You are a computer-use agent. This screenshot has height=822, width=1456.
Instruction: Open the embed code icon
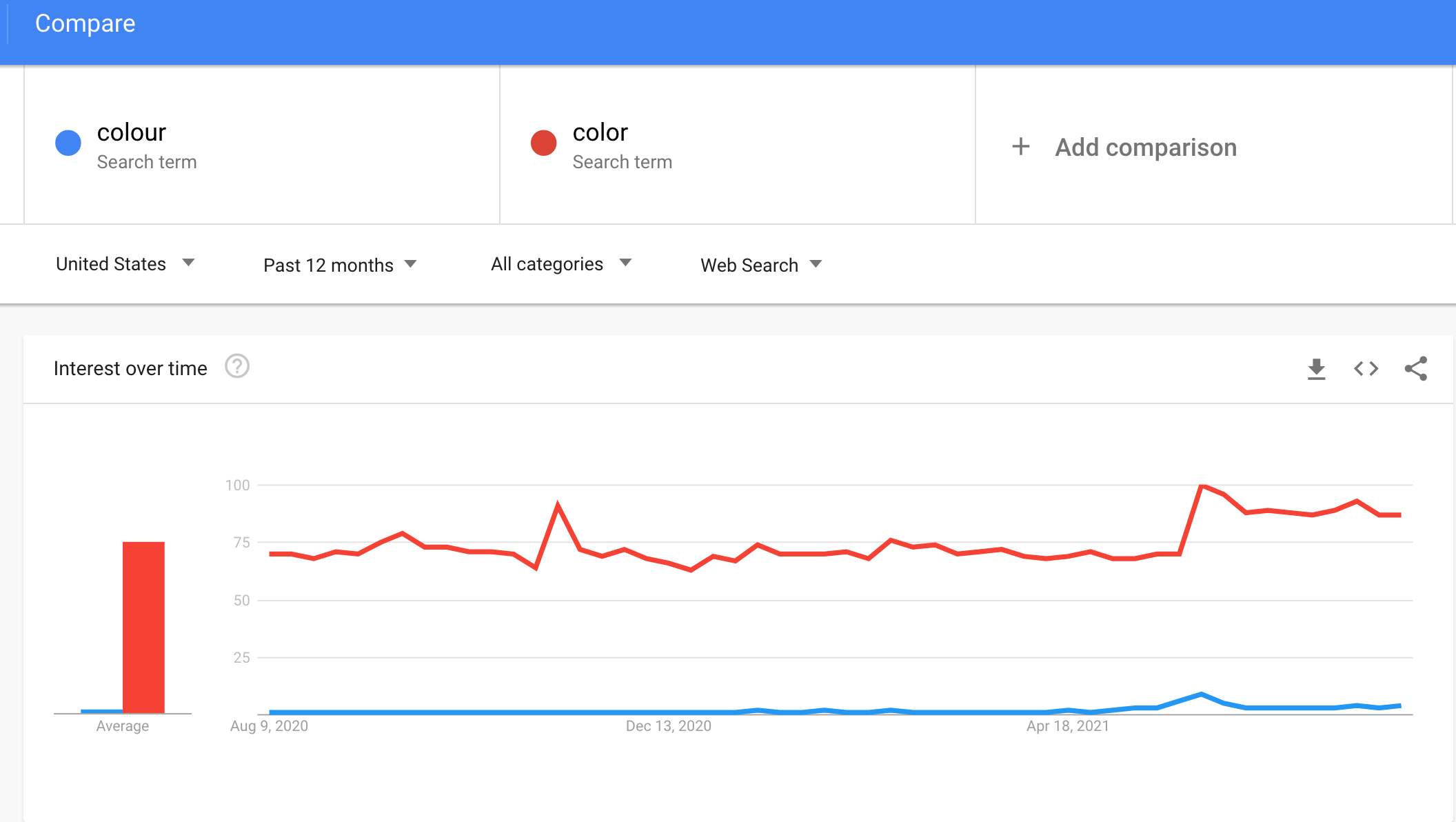tap(1366, 369)
